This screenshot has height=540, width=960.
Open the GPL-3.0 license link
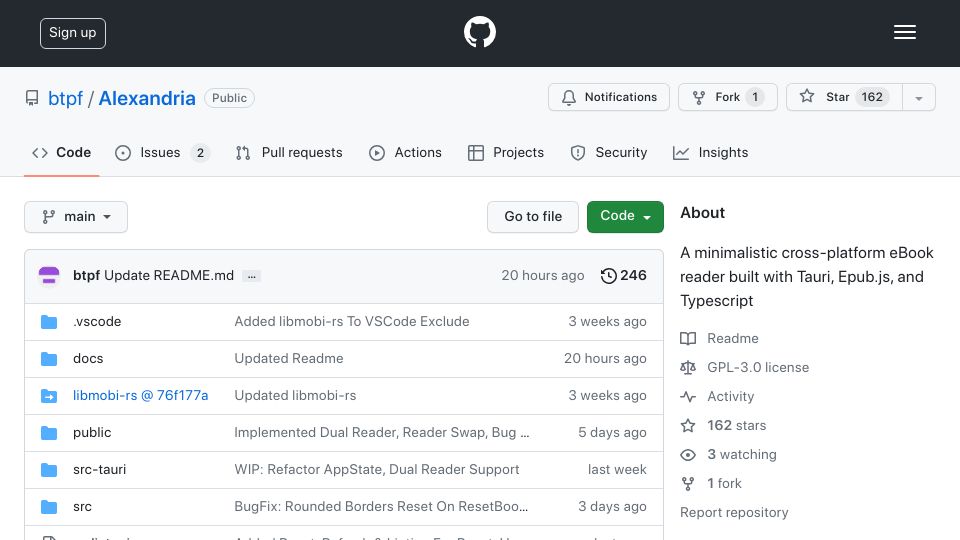758,367
